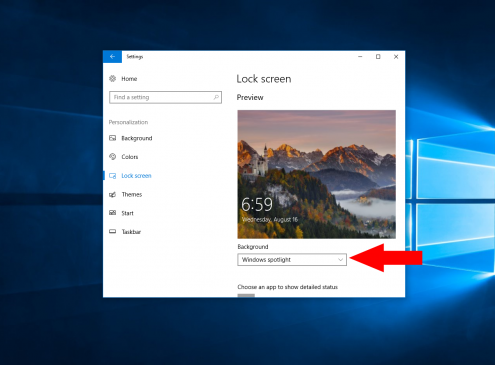Click the Home link label
Image resolution: width=495 pixels, height=365 pixels.
point(129,79)
